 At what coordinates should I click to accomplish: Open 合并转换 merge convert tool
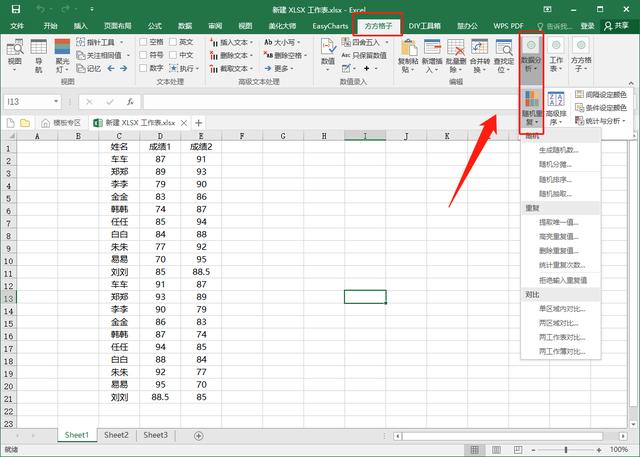(x=480, y=56)
